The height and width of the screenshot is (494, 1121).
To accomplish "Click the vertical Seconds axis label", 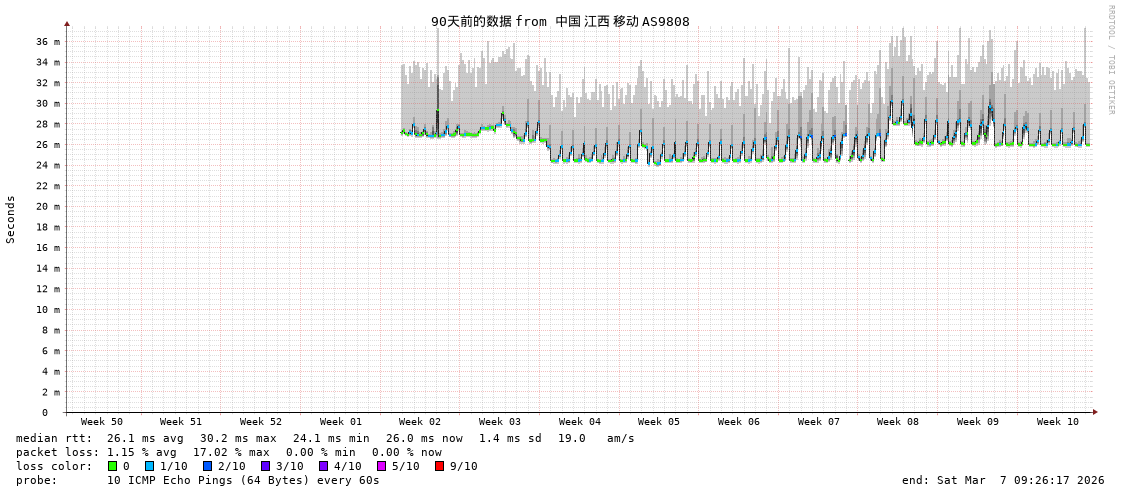I will (x=11, y=219).
